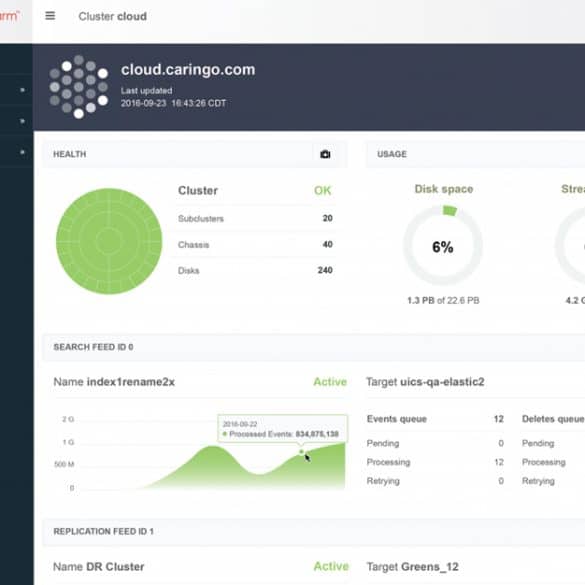Open the hamburger menu icon
Image resolution: width=585 pixels, height=585 pixels.
point(50,16)
